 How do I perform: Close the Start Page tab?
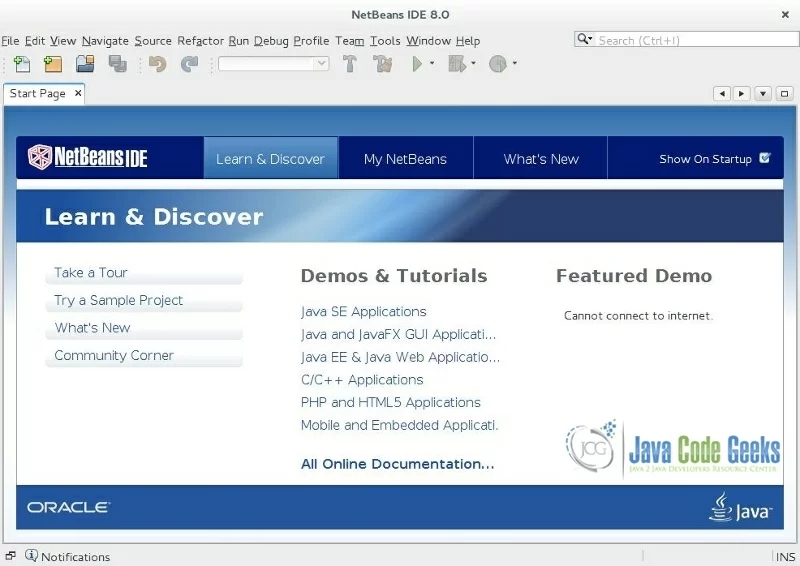tap(78, 93)
